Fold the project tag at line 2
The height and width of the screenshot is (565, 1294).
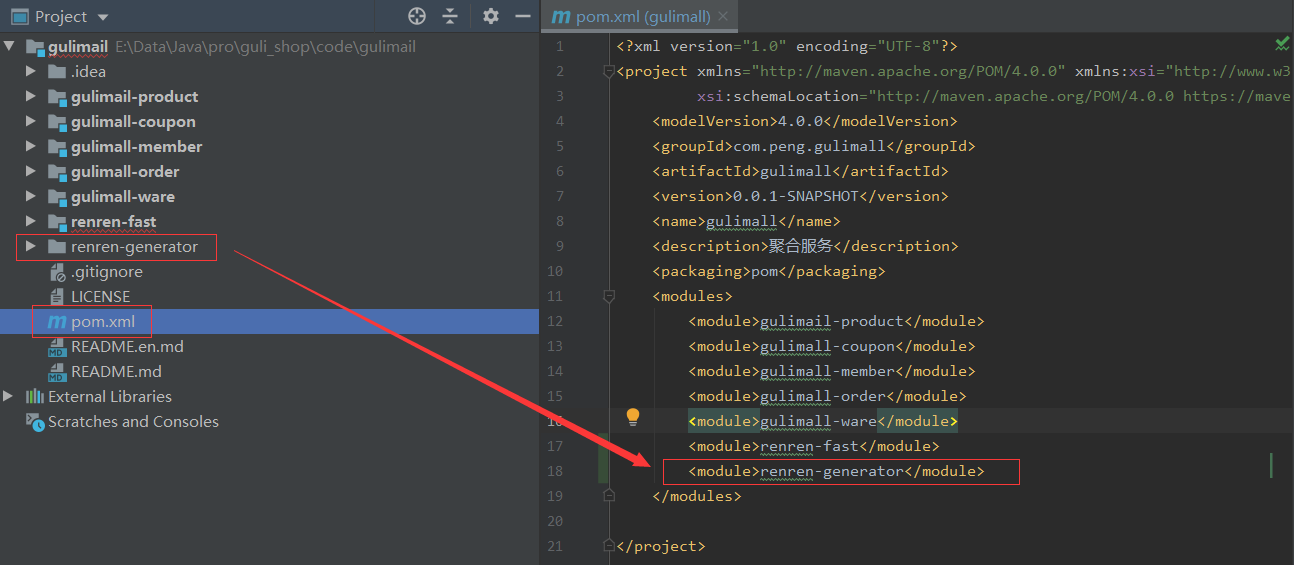[x=608, y=72]
